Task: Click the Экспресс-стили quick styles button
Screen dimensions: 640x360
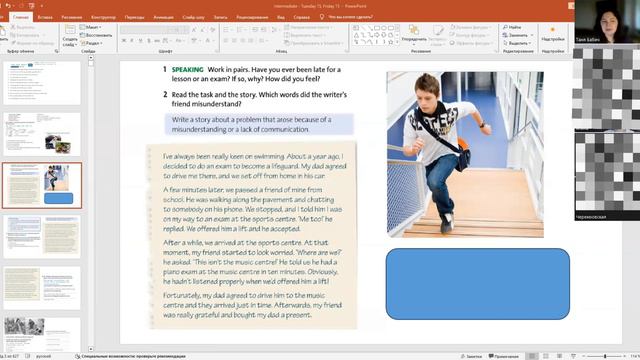Action: pos(438,35)
